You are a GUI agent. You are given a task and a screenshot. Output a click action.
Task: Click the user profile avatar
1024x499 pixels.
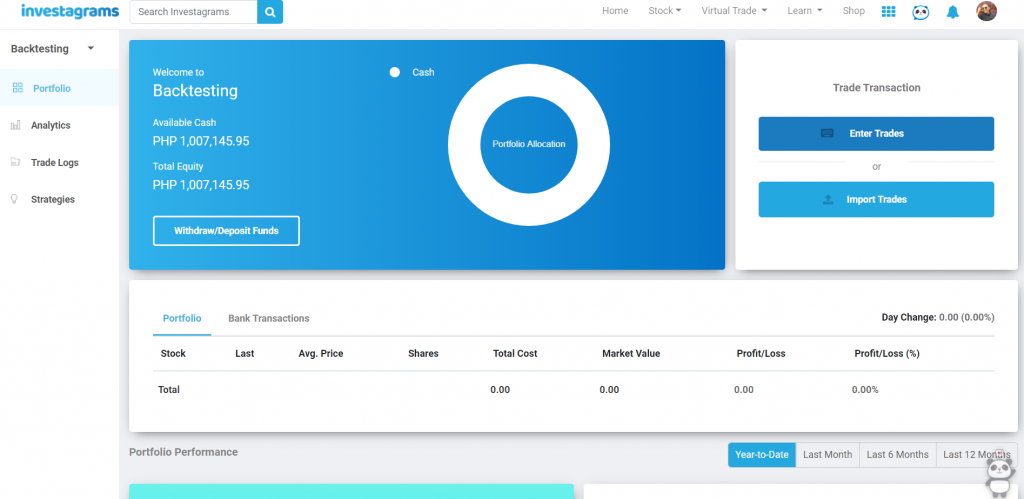[986, 12]
